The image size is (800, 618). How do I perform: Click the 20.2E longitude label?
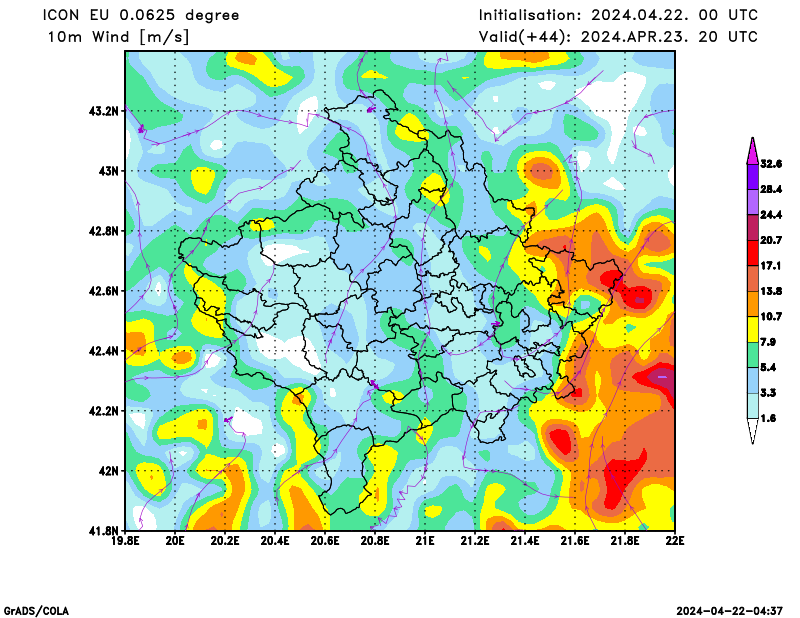225,540
